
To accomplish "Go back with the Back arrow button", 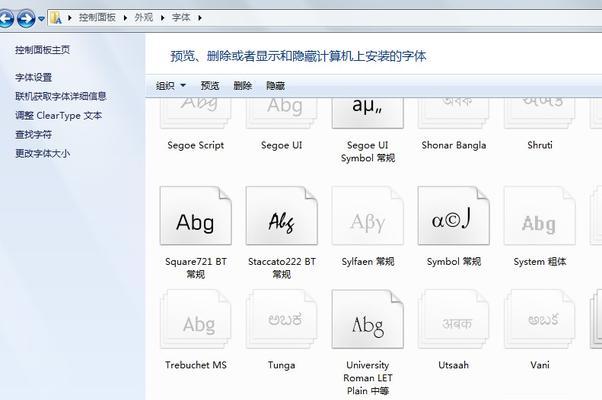I will (x=5, y=18).
